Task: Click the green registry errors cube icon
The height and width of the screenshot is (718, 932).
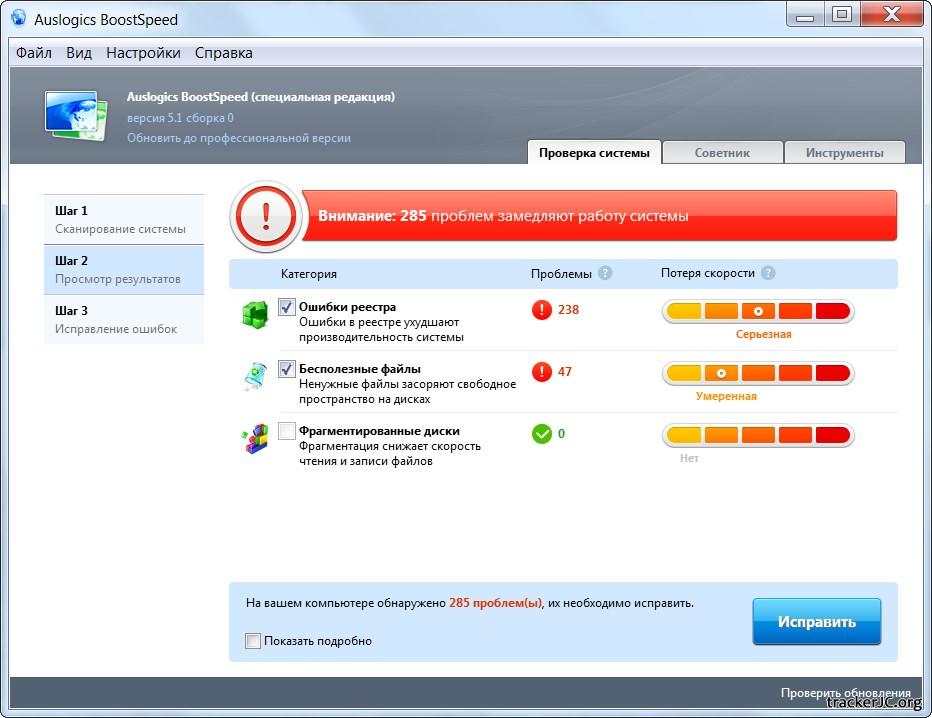Action: click(254, 315)
